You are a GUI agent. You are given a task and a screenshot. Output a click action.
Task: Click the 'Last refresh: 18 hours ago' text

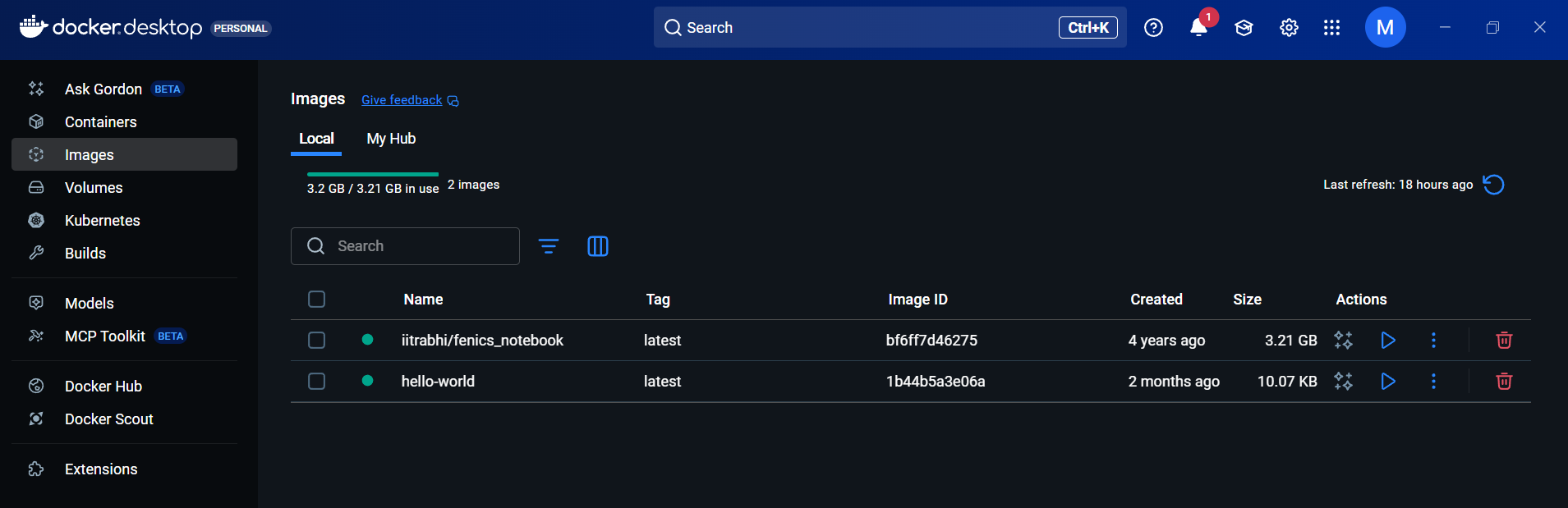[1398, 185]
